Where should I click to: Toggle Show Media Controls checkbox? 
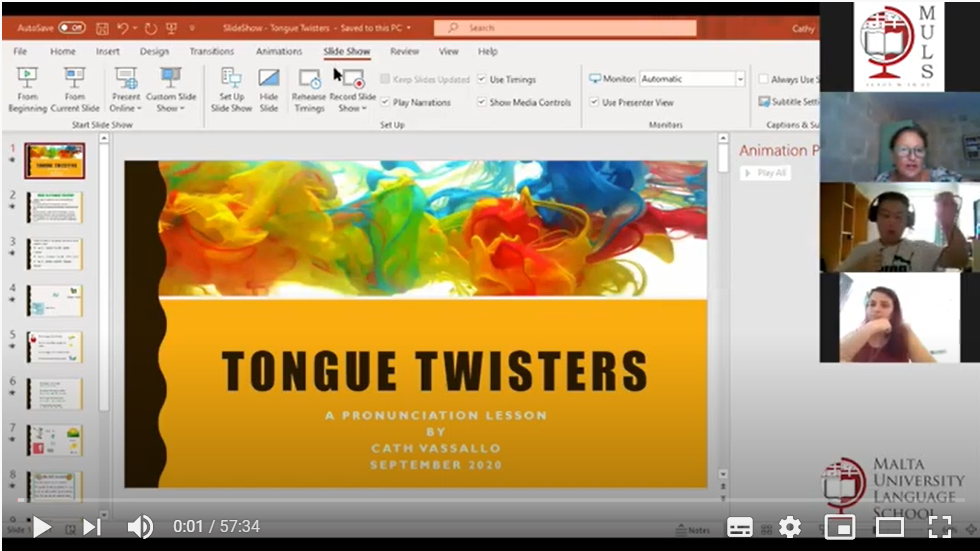[482, 102]
